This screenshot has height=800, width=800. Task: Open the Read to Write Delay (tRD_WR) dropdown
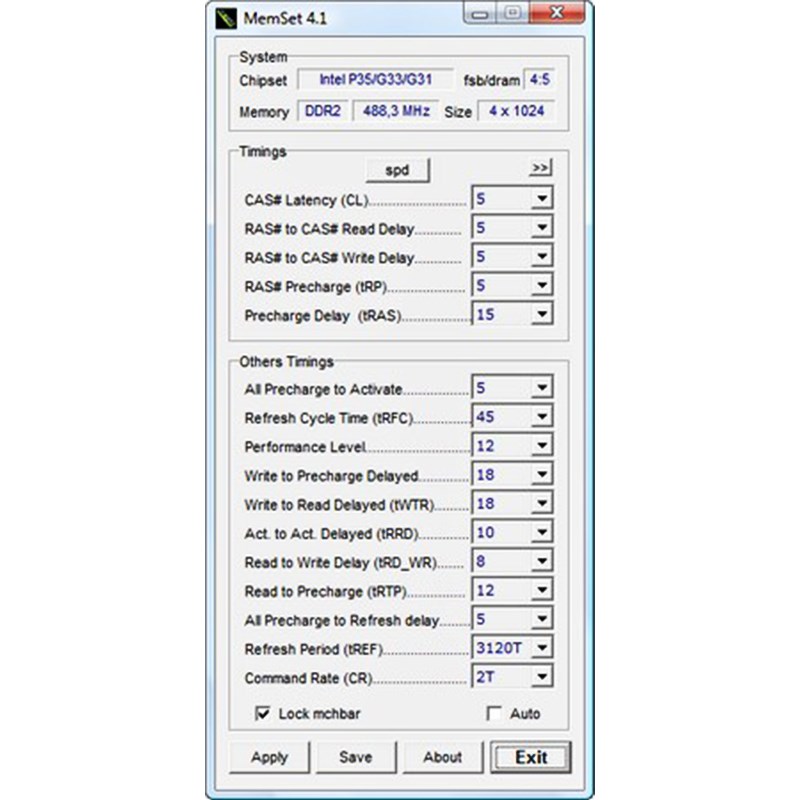(541, 560)
